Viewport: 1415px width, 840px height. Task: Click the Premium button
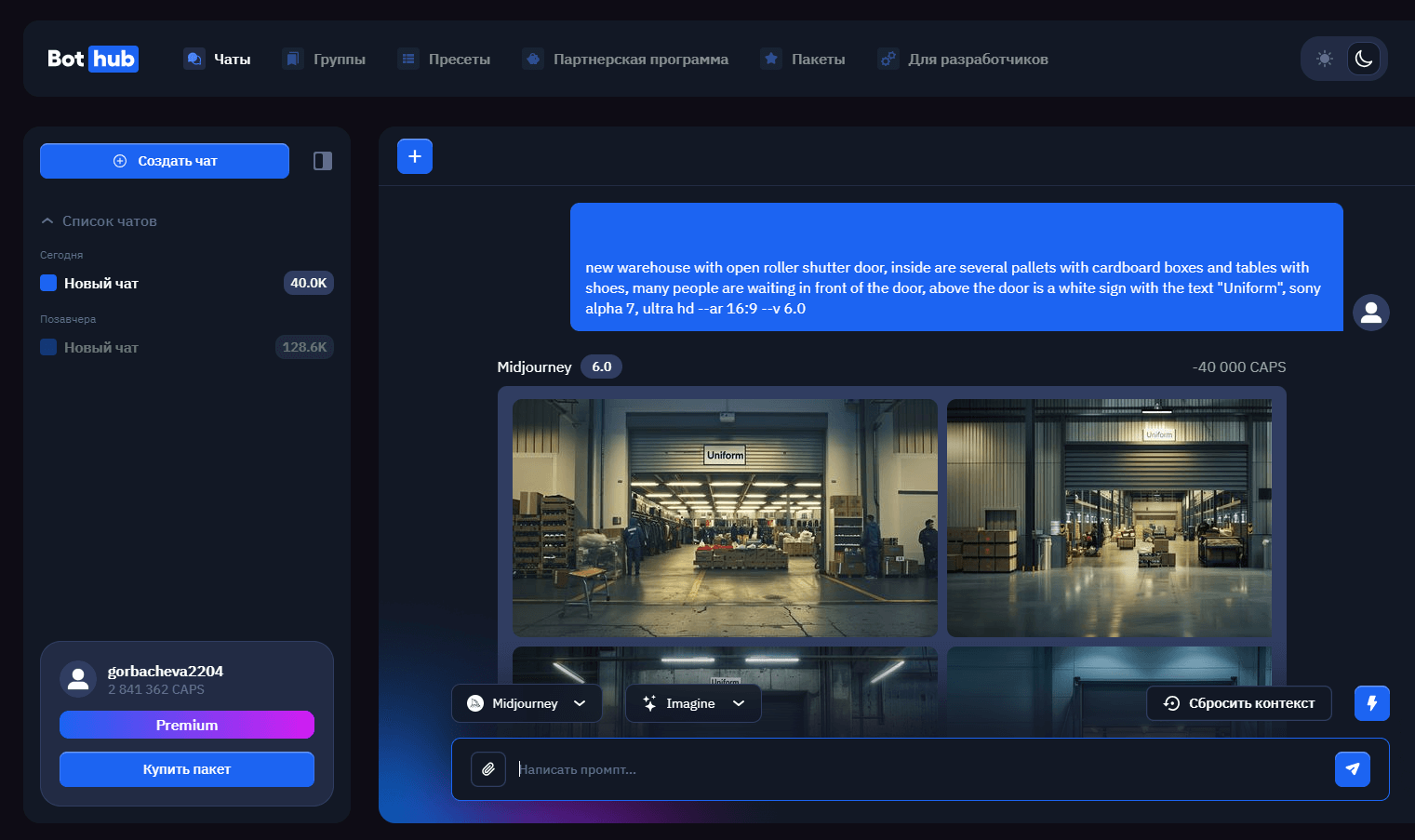tap(187, 725)
